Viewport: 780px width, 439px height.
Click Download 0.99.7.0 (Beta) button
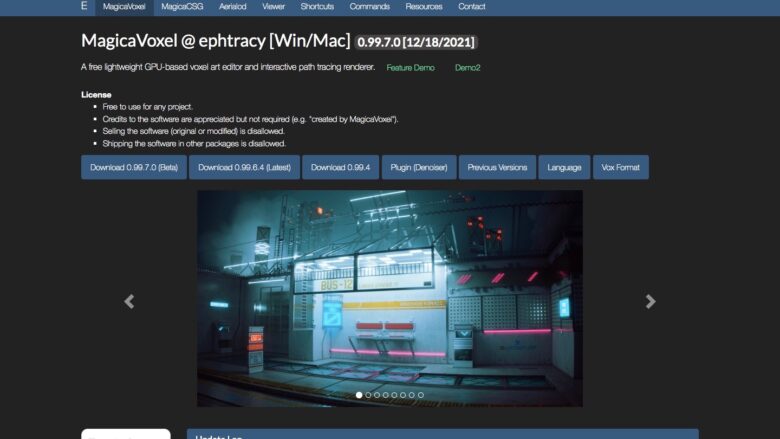pos(134,167)
